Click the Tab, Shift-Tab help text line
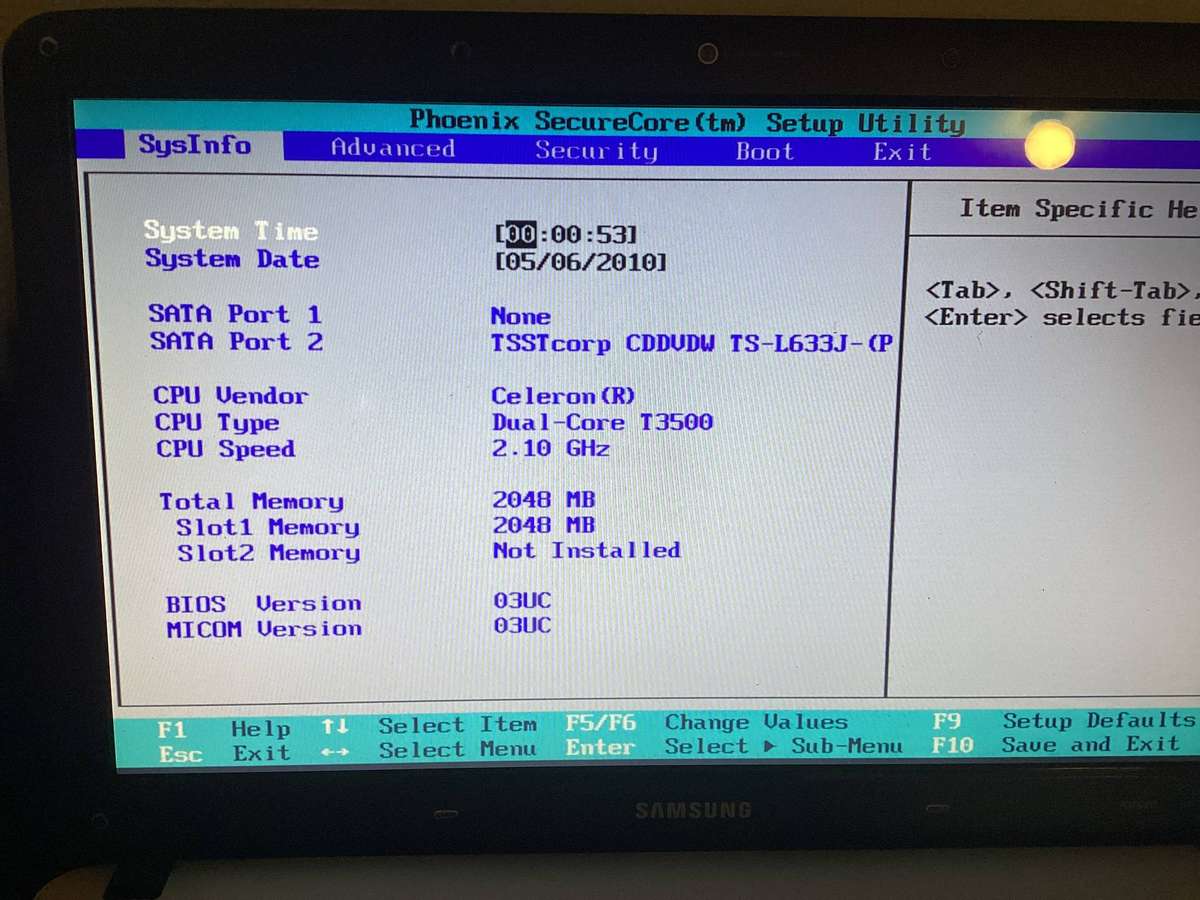This screenshot has height=900, width=1200. coord(1063,291)
